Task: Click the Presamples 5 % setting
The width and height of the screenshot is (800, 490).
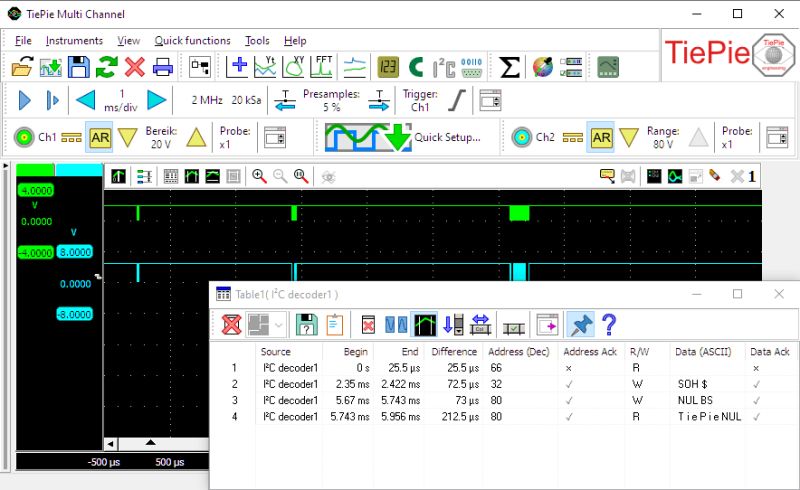Action: coord(332,100)
